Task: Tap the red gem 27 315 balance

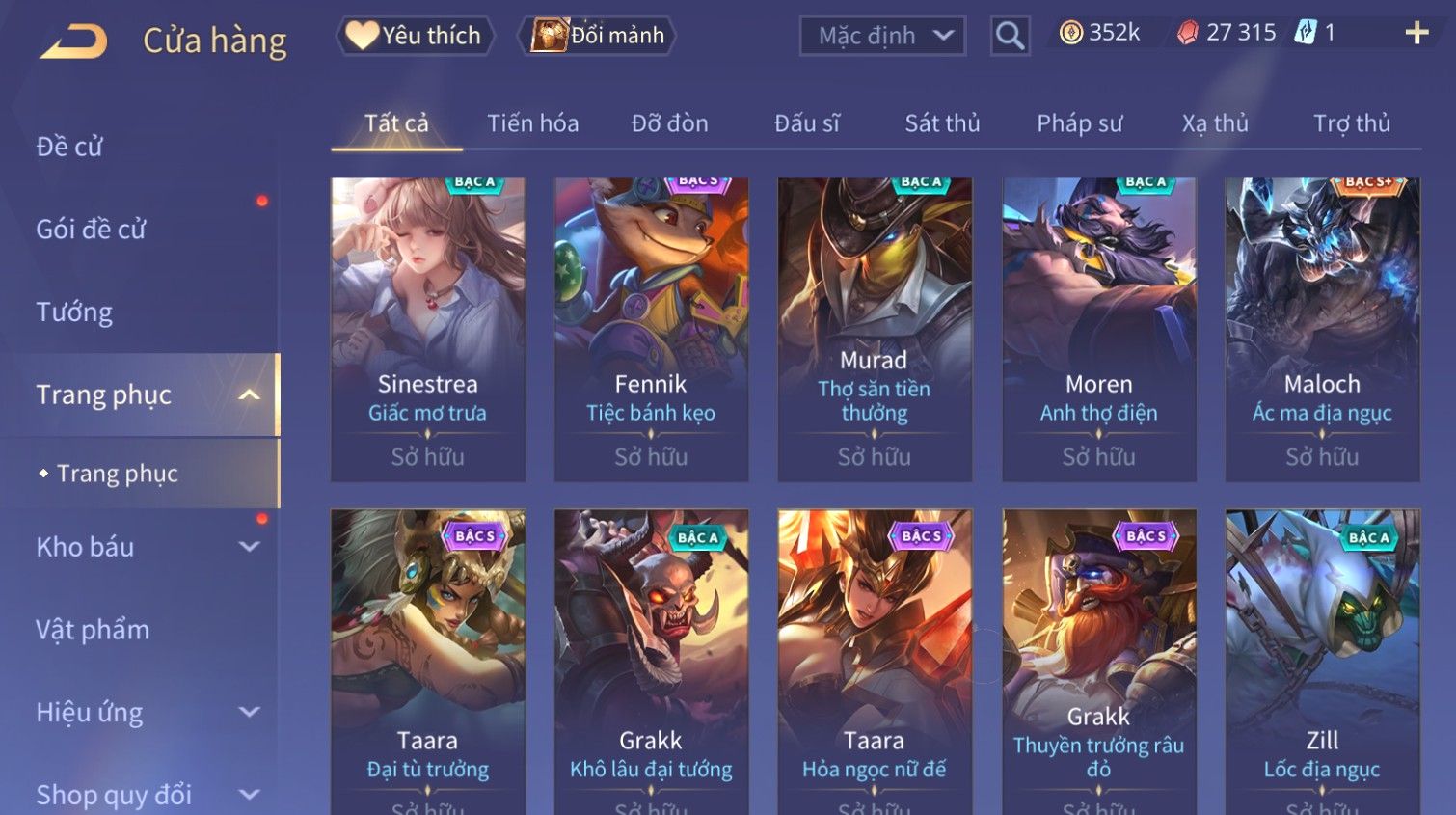Action: (x=1226, y=33)
